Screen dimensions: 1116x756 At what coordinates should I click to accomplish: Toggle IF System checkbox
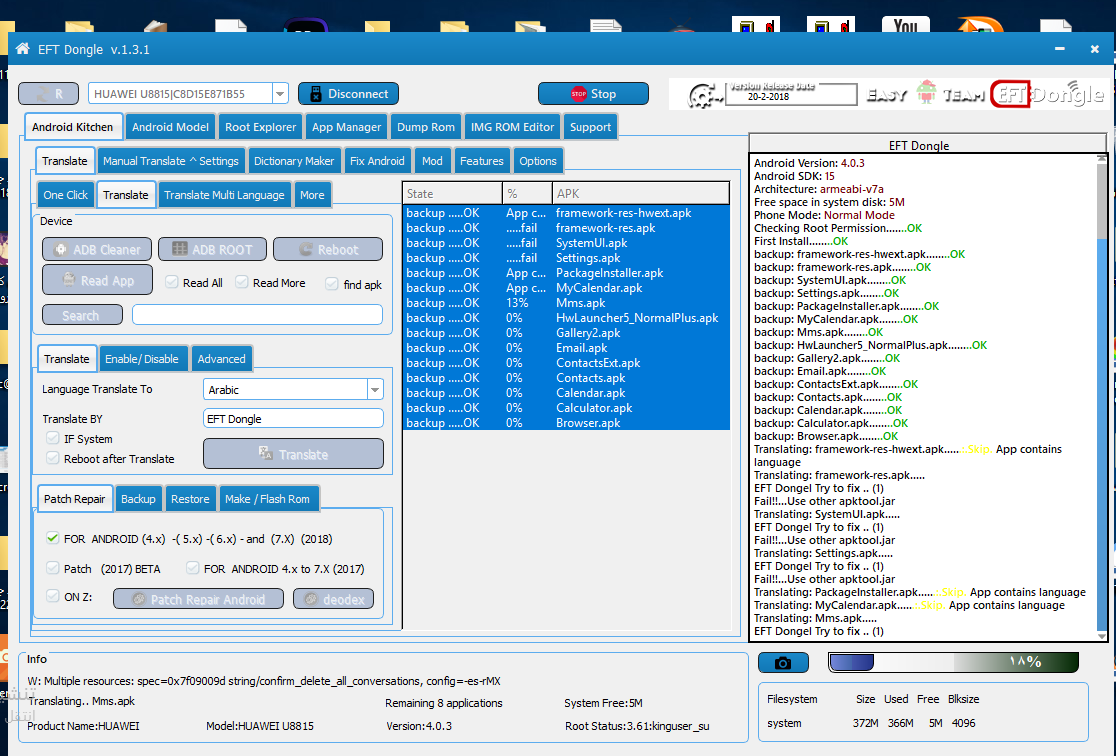click(x=53, y=438)
